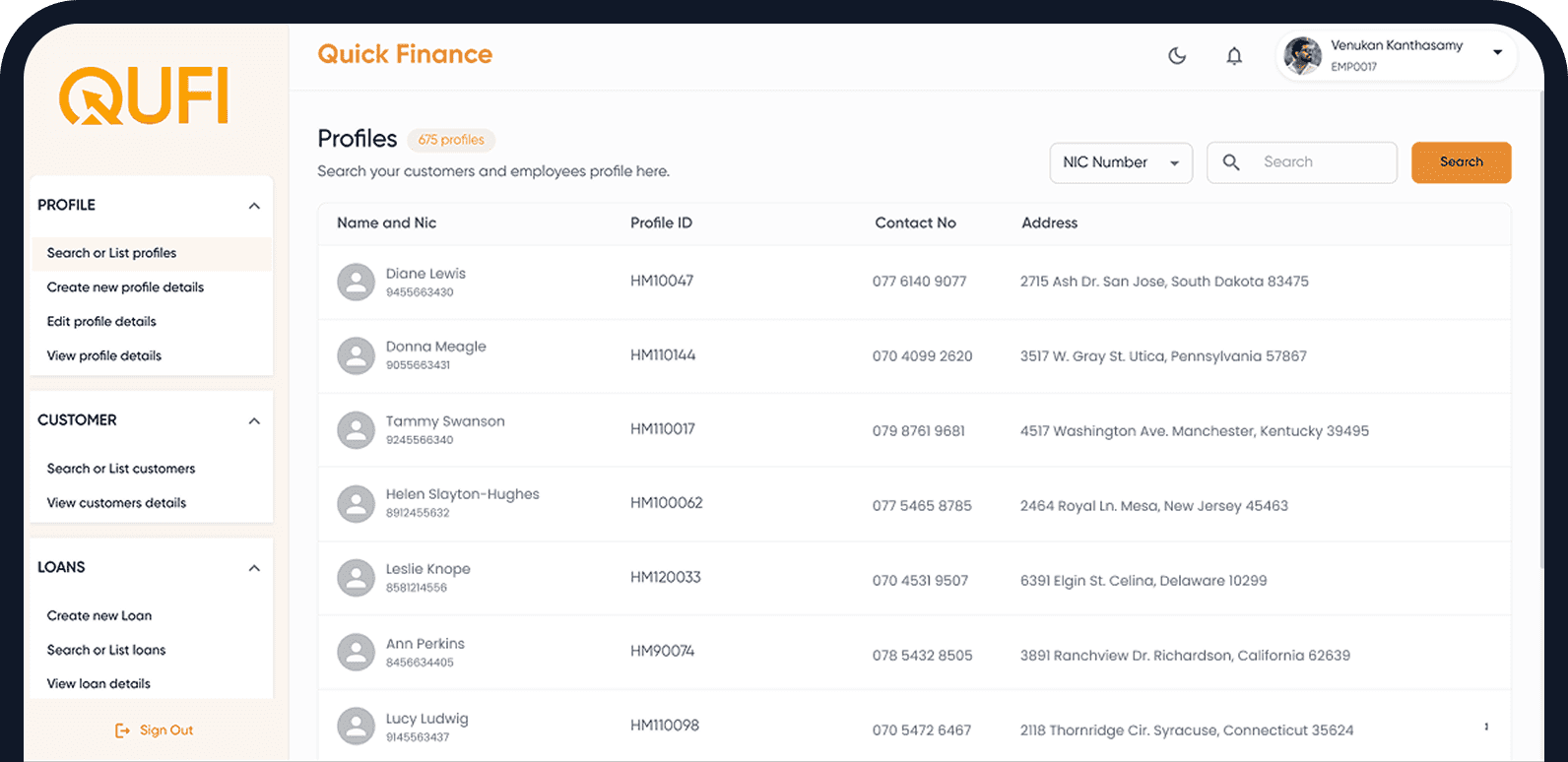Collapse the LOANS sidebar section
The image size is (1568, 762).
pos(254,568)
